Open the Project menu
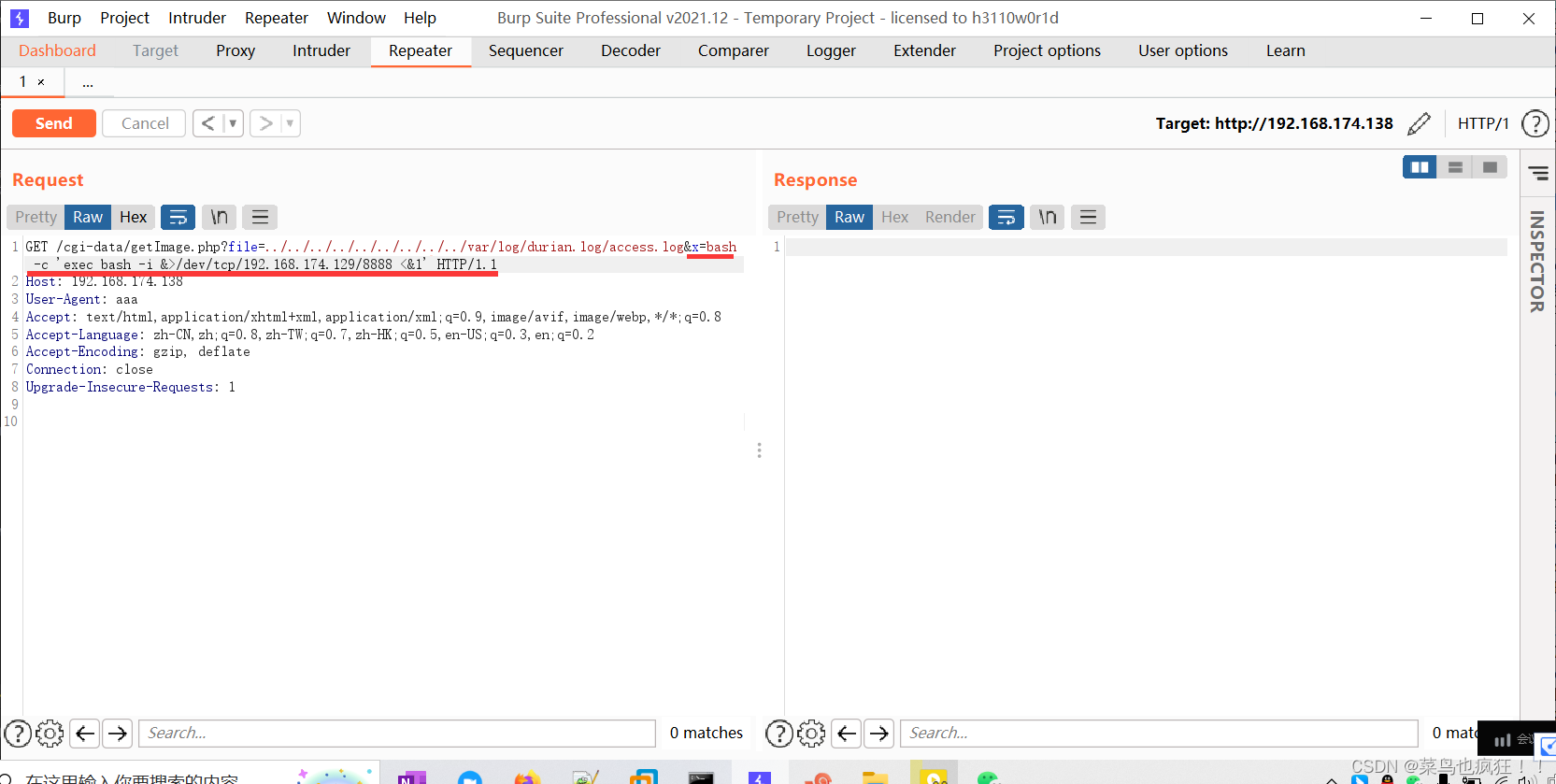1556x784 pixels. [124, 18]
